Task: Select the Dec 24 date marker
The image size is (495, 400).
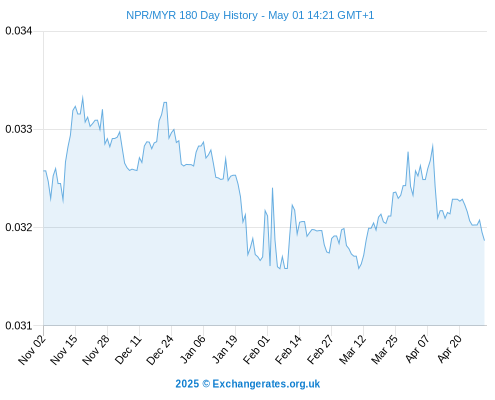Action: [160, 350]
